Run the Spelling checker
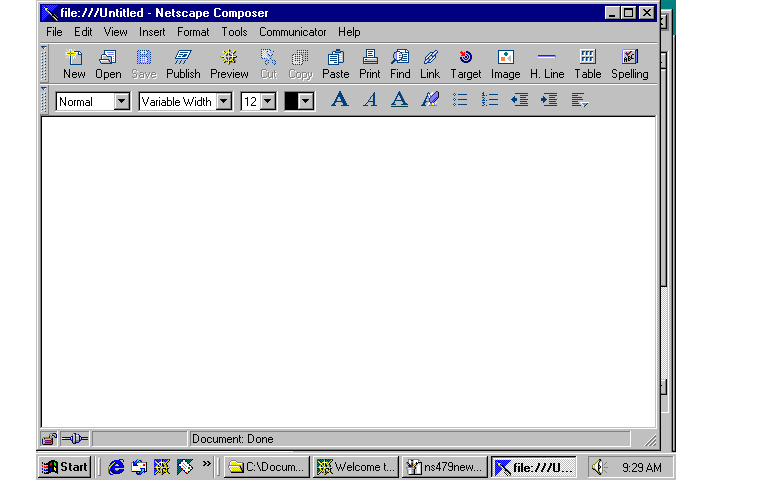 630,64
